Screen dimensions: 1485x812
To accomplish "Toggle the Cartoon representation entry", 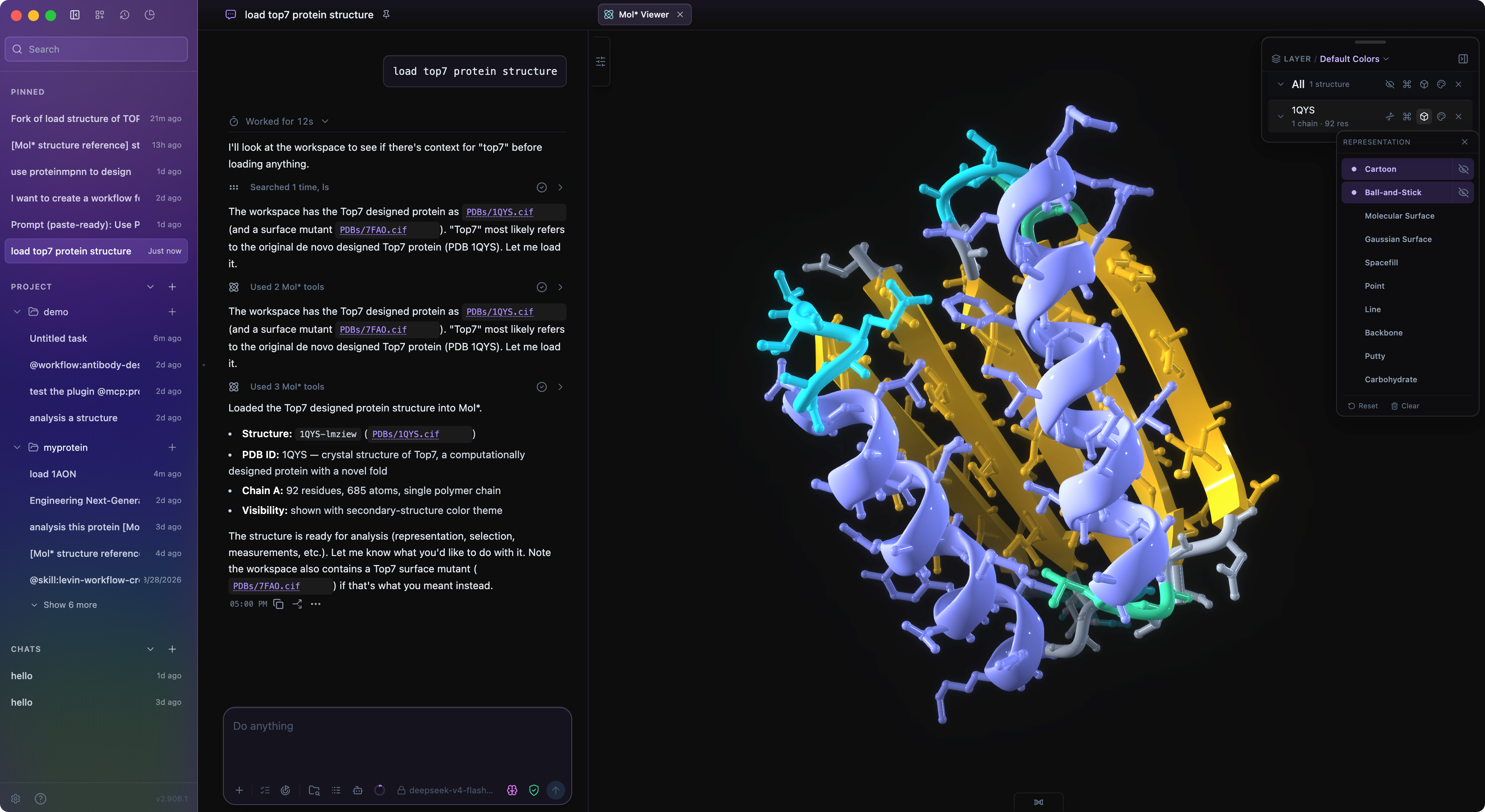I will click(x=1397, y=169).
